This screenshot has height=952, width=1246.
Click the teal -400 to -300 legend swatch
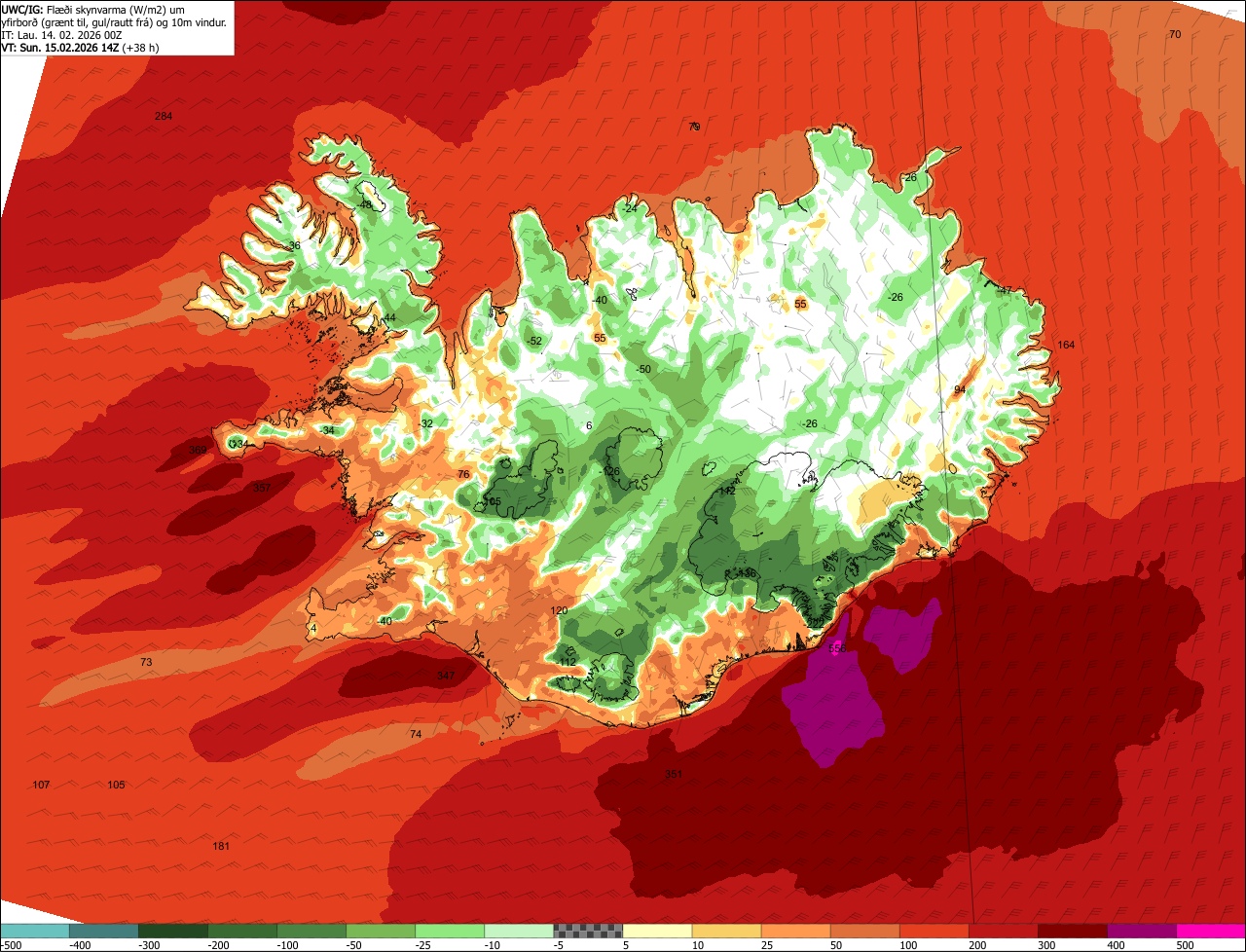coord(104,931)
